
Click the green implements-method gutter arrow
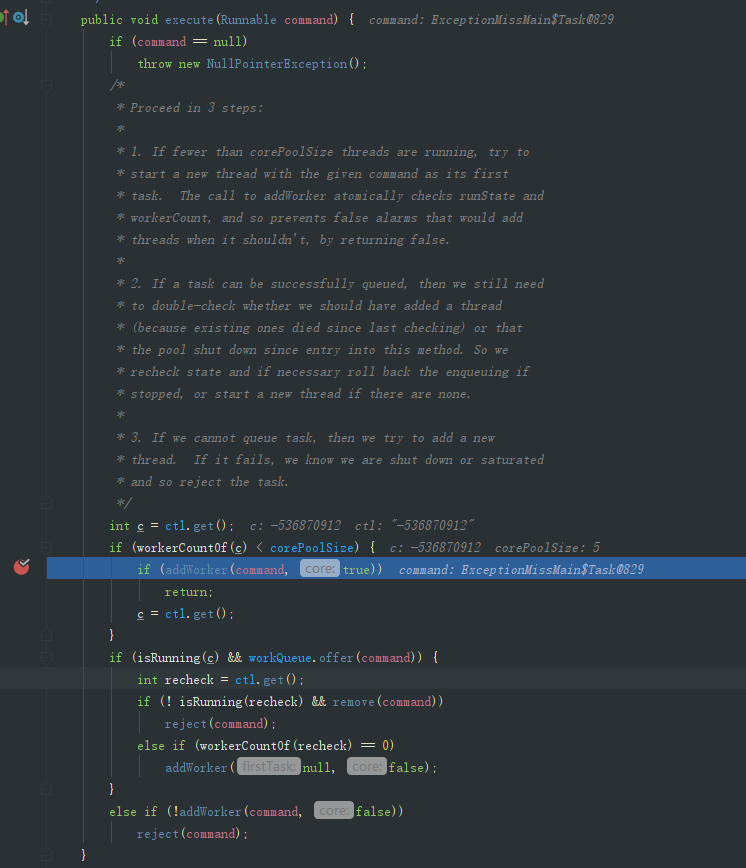coord(4,18)
